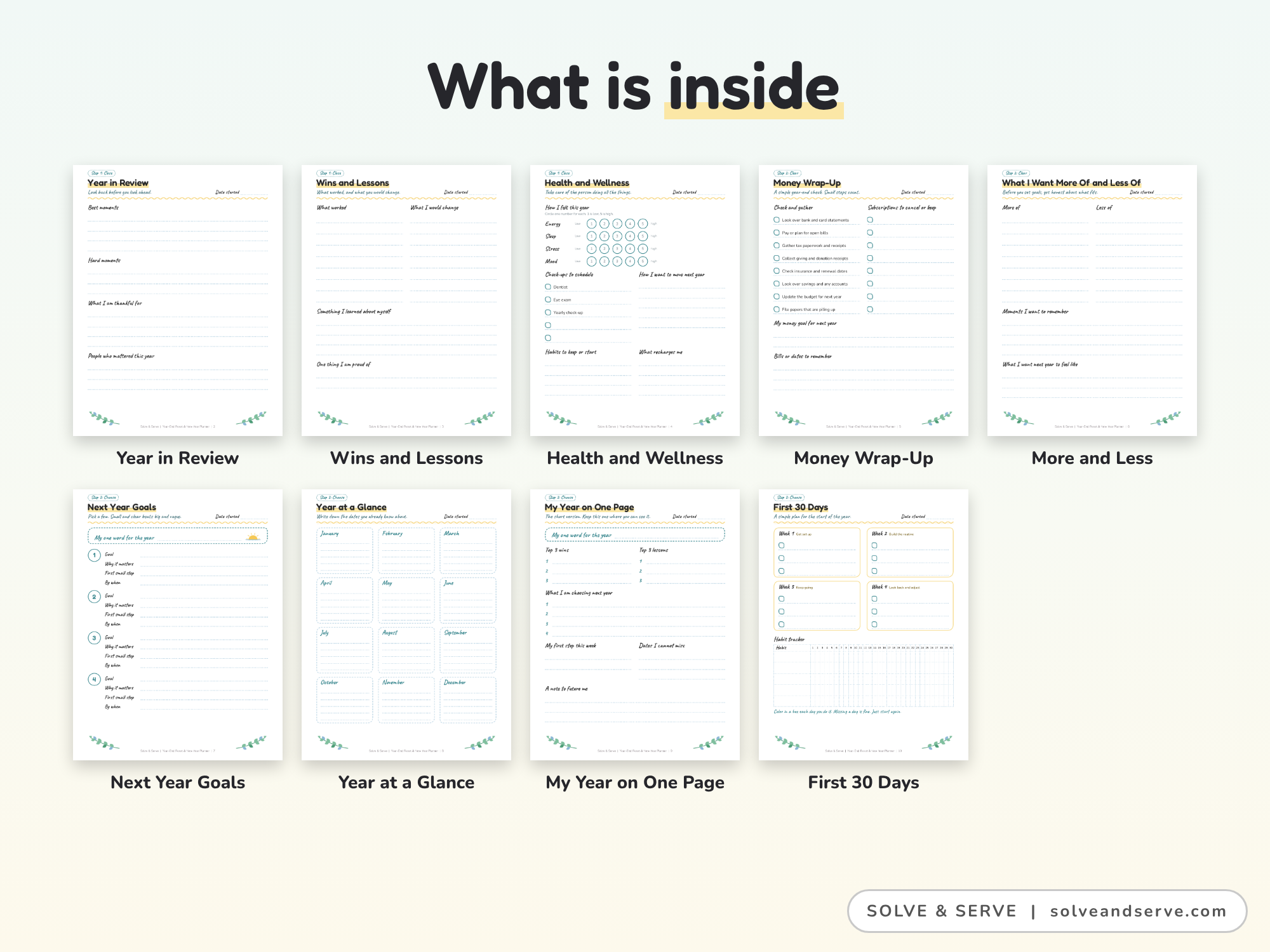Tick the Dentist checkbox

pyautogui.click(x=548, y=287)
